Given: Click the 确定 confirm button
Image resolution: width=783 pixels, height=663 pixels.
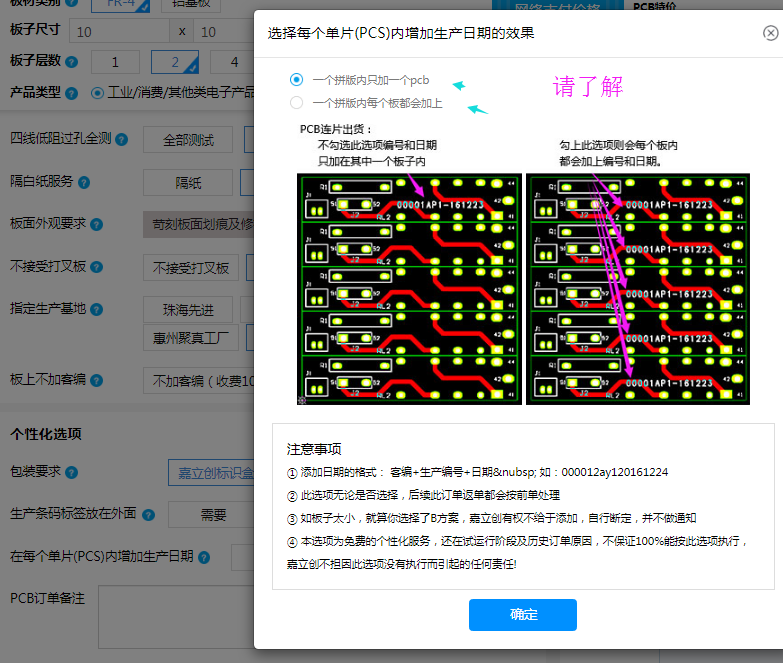Looking at the screenshot, I should pos(522,615).
